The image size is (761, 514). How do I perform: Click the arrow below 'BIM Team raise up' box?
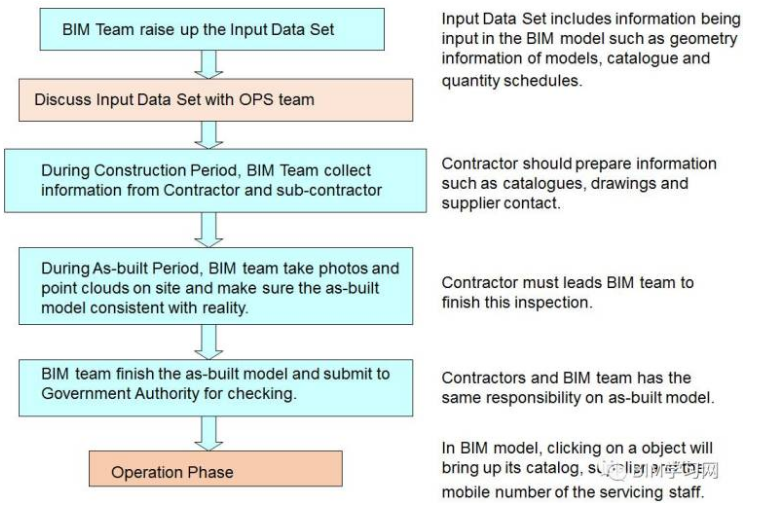tap(209, 65)
